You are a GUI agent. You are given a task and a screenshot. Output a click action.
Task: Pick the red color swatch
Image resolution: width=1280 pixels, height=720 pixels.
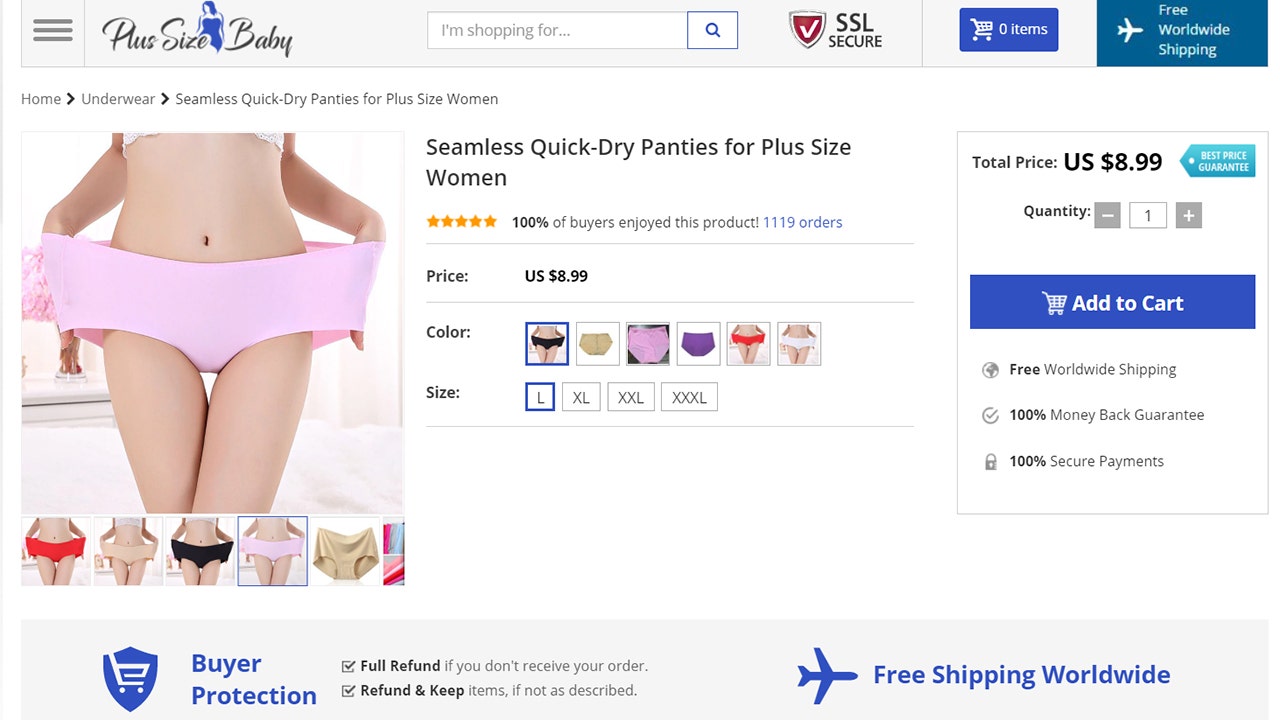[x=748, y=344]
